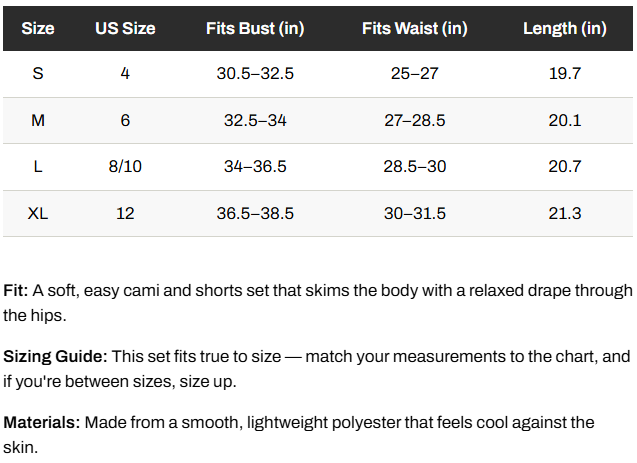Select the XL size cell
The height and width of the screenshot is (463, 637).
point(38,213)
